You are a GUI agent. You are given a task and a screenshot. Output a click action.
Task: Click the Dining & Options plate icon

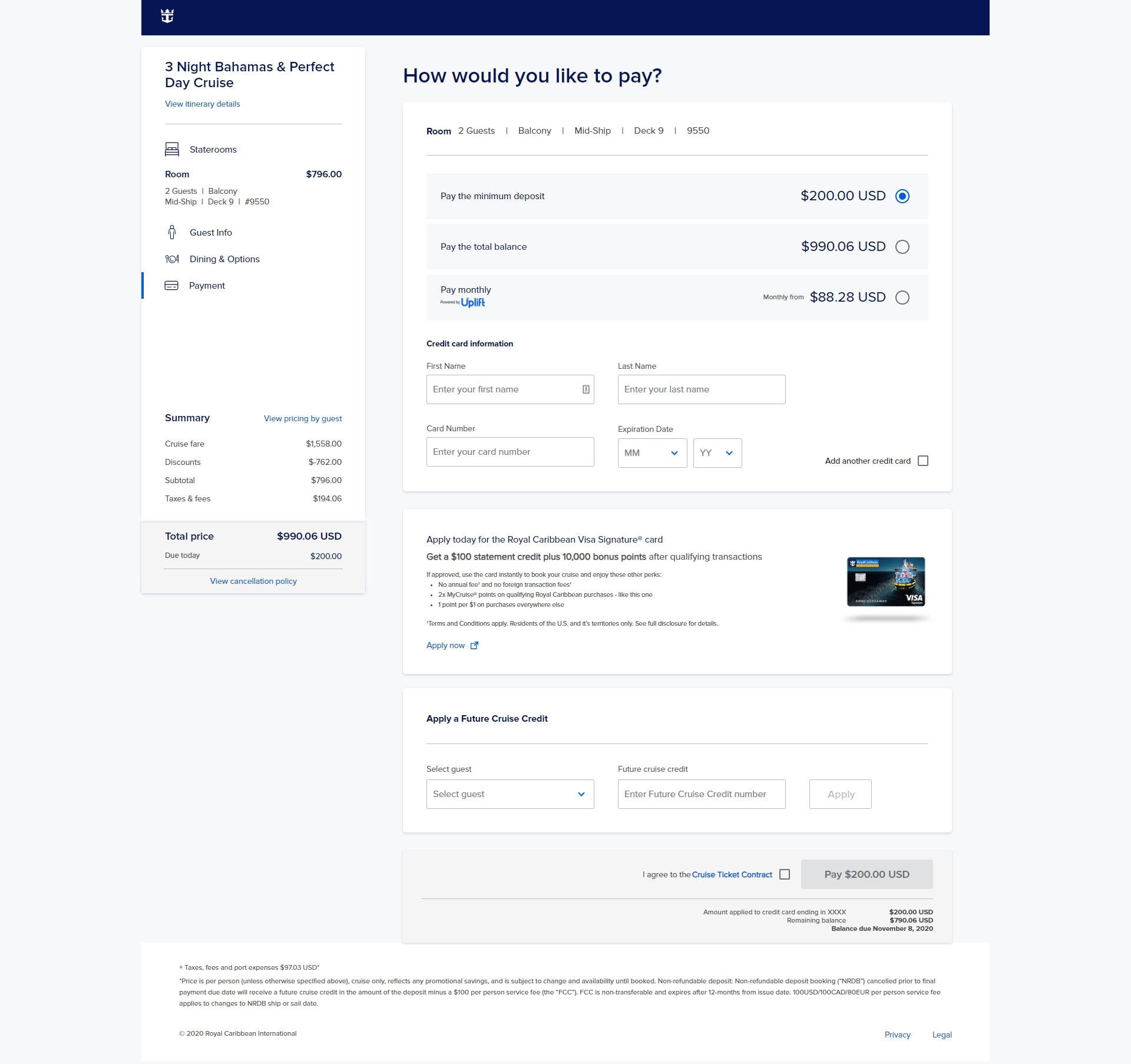click(x=172, y=259)
